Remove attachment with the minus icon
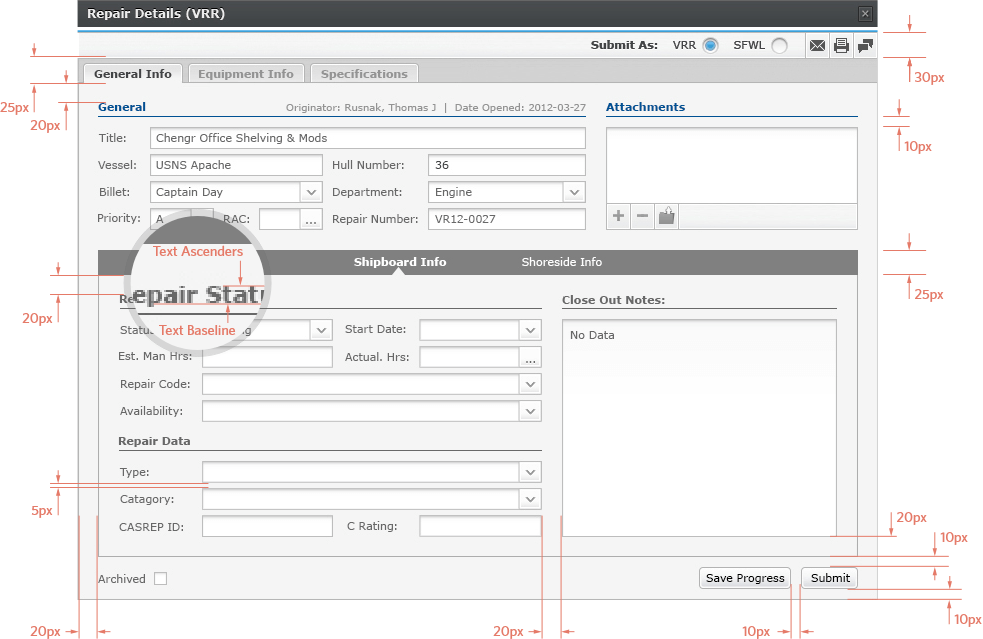 click(x=642, y=216)
